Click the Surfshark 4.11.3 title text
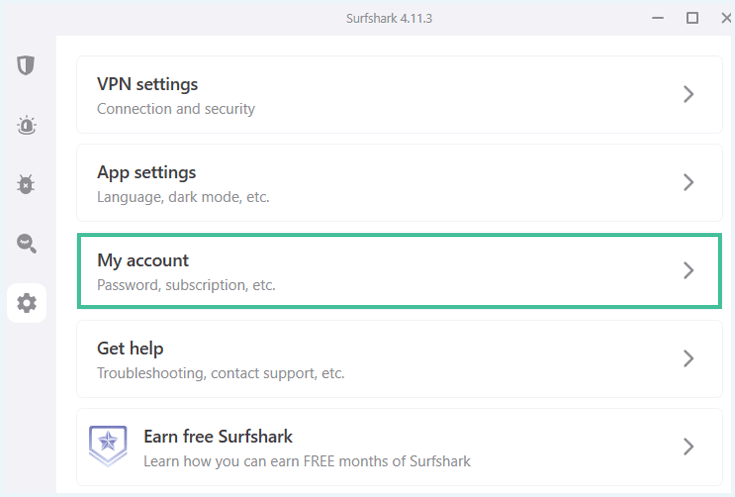Screen dimensions: 735x497 (x=389, y=19)
